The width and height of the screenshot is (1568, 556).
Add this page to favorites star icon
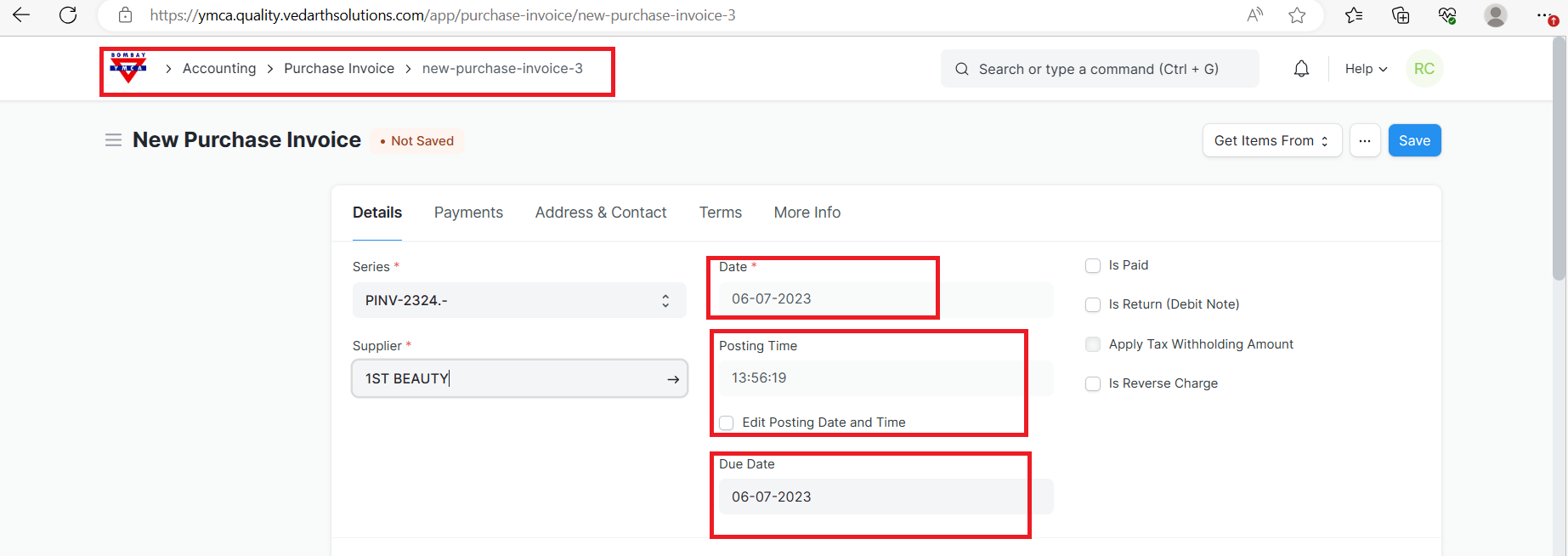point(1297,15)
